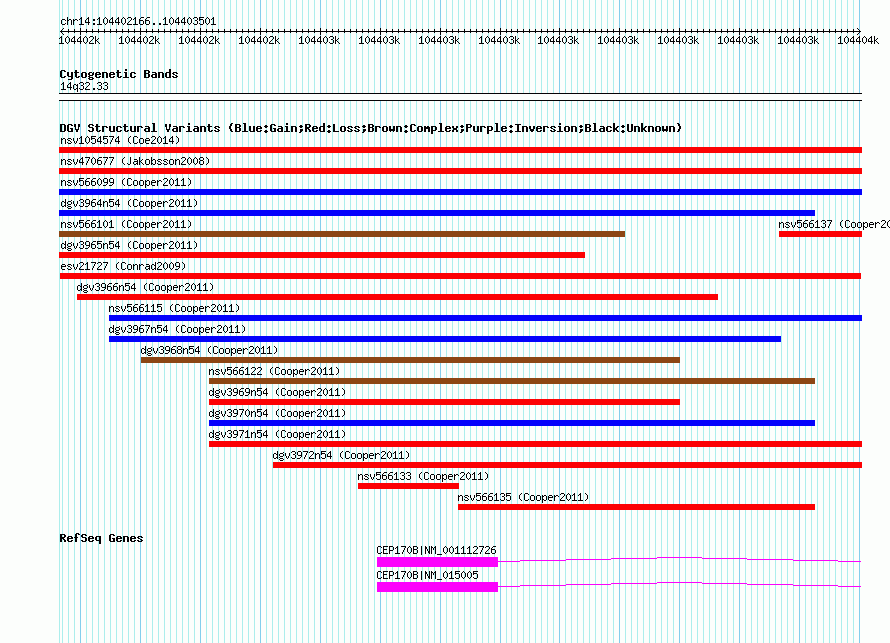
Task: Click the 104404k ruler tick label
Action: [858, 40]
